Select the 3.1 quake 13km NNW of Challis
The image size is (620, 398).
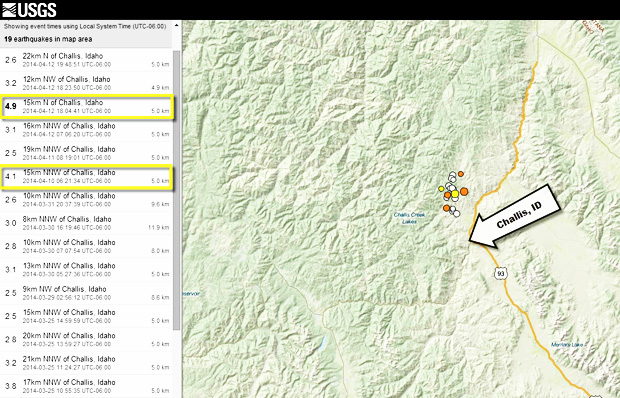pyautogui.click(x=86, y=270)
